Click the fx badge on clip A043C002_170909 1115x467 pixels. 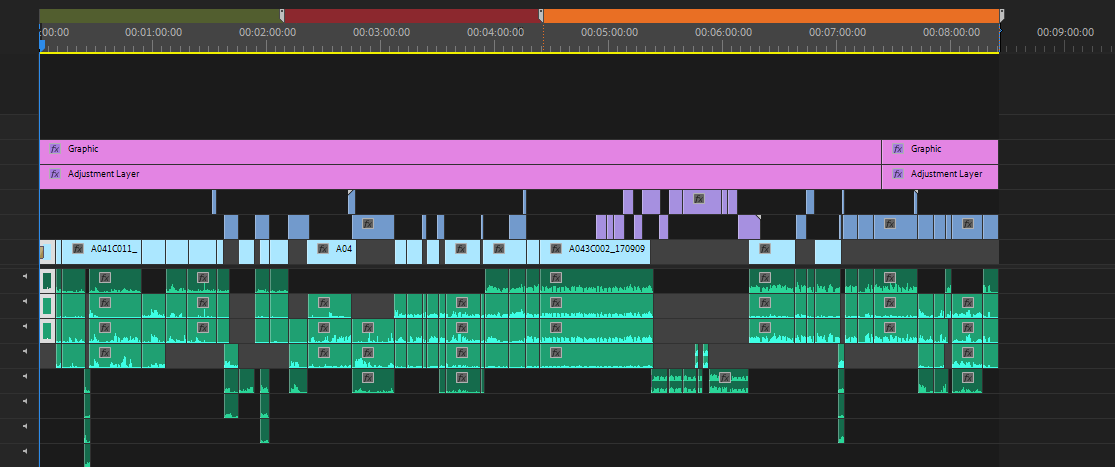555,248
